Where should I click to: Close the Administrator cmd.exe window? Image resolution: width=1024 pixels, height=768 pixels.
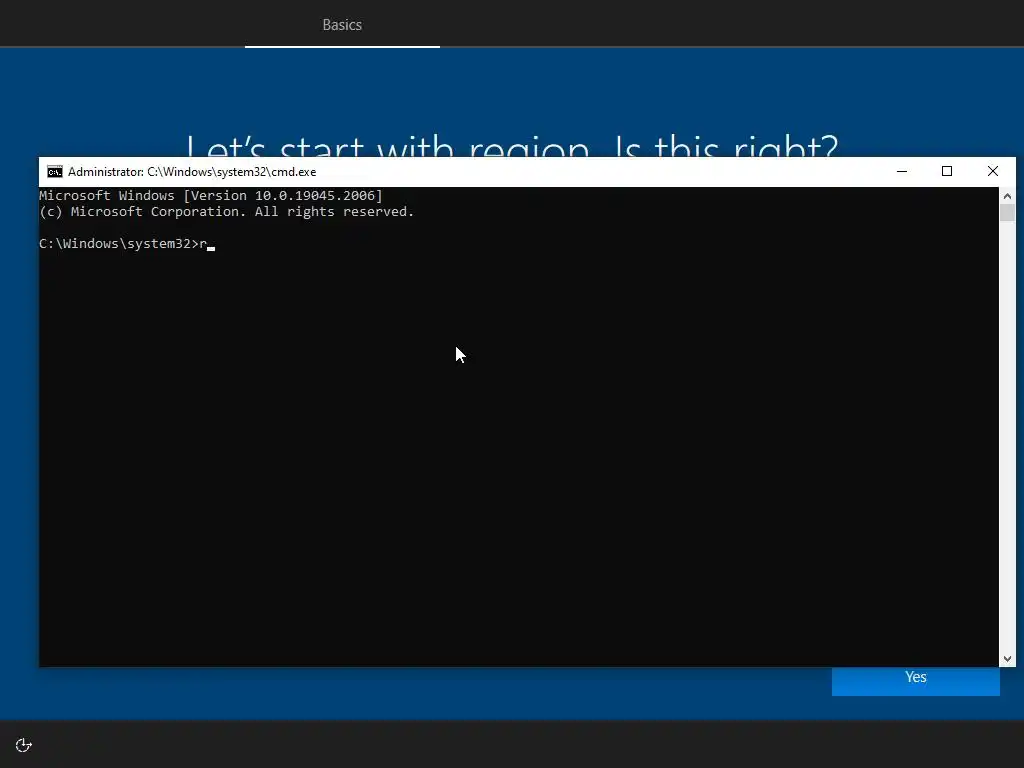tap(993, 172)
